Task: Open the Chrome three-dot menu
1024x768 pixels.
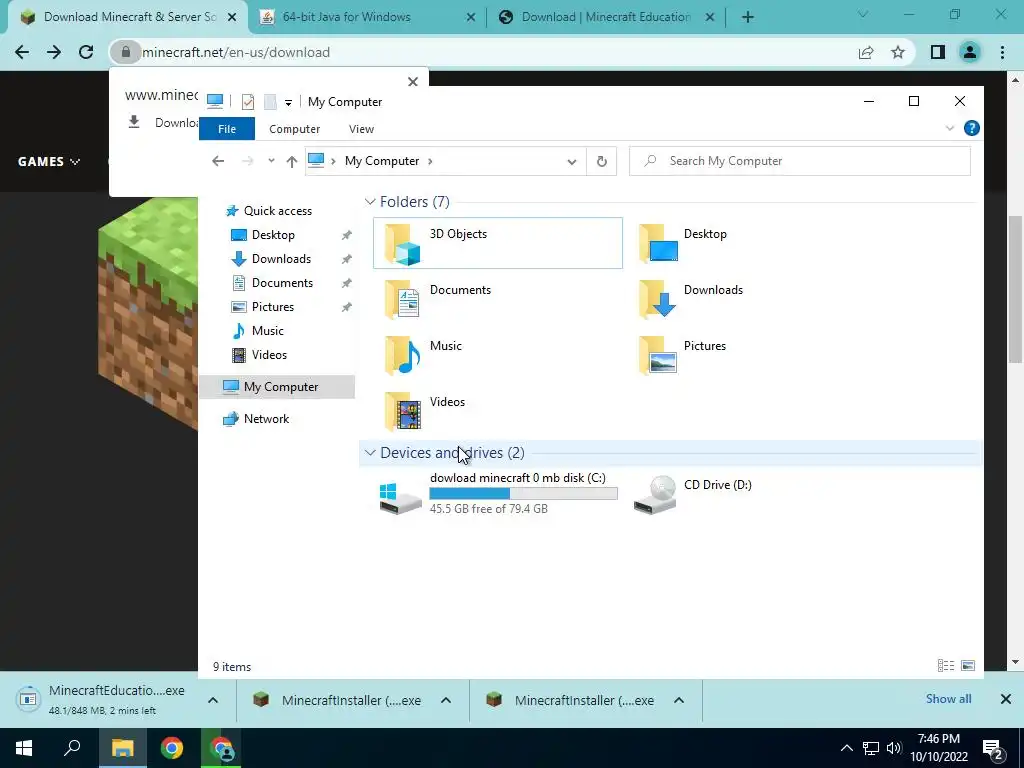Action: pyautogui.click(x=1002, y=52)
